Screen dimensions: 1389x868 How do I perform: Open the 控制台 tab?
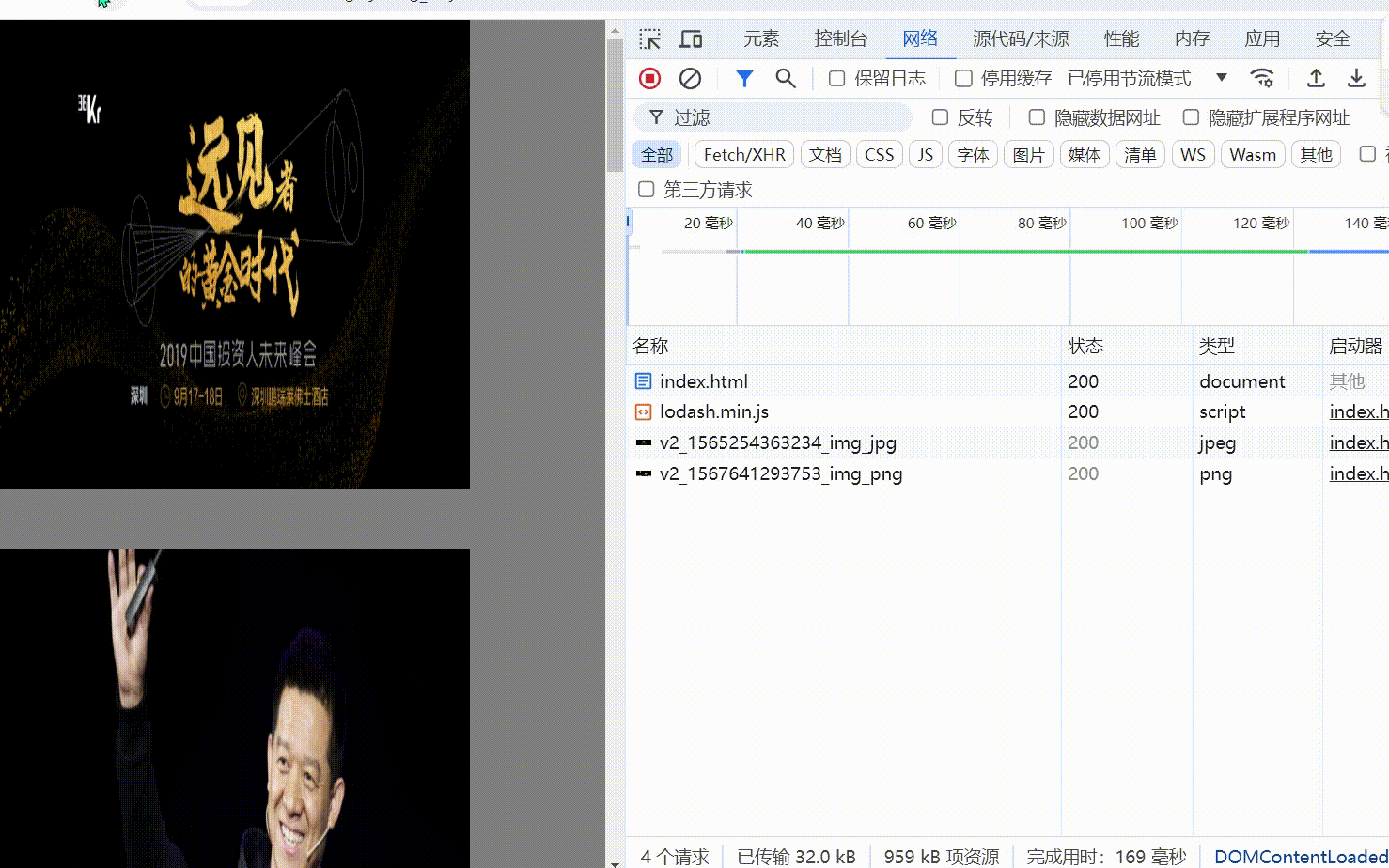[x=840, y=39]
